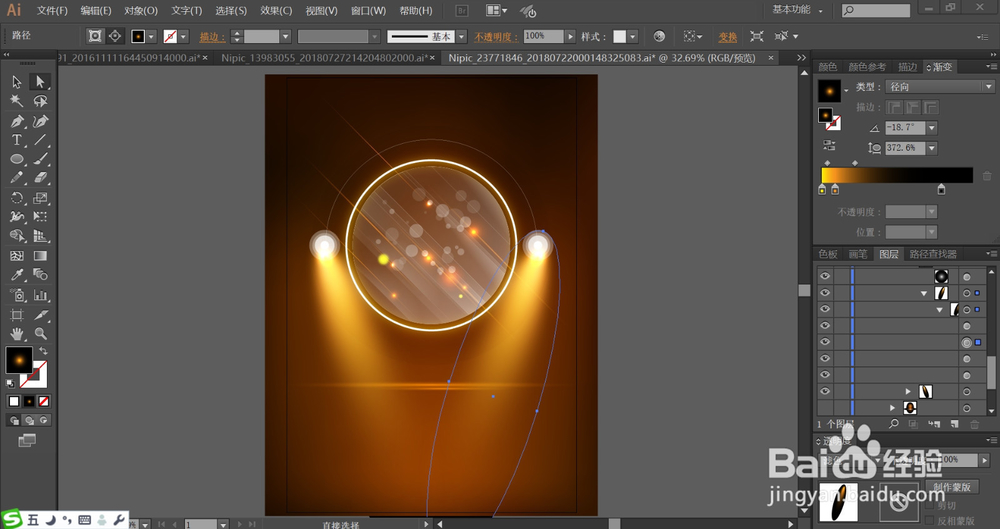Open the 窗口(W) menu
The height and width of the screenshot is (529, 1000).
(369, 11)
